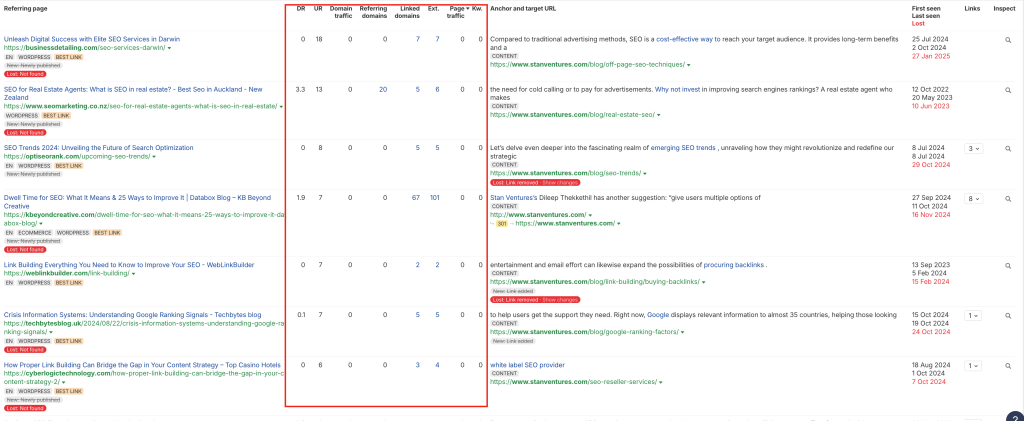Open Links dropdown in techbytesblog.uk row
Screen dimensions: 1024x421
click(x=971, y=315)
